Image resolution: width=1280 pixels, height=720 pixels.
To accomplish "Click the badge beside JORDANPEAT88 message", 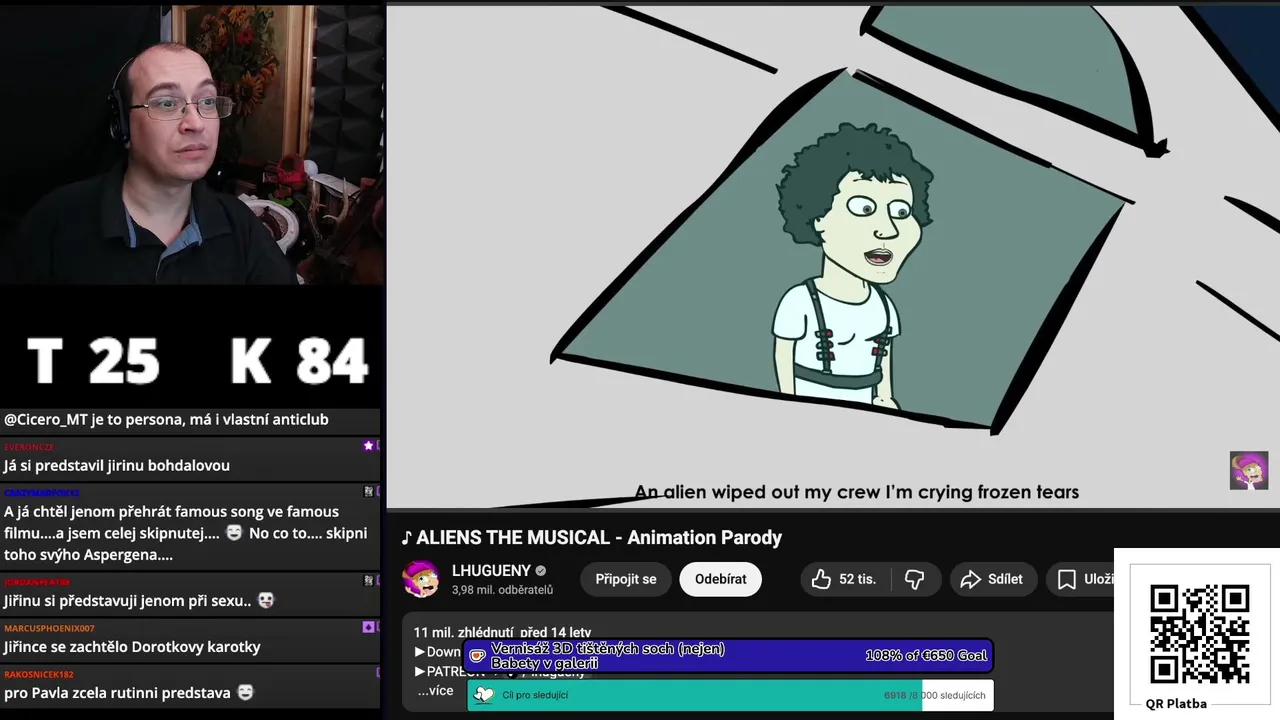I will tap(368, 581).
